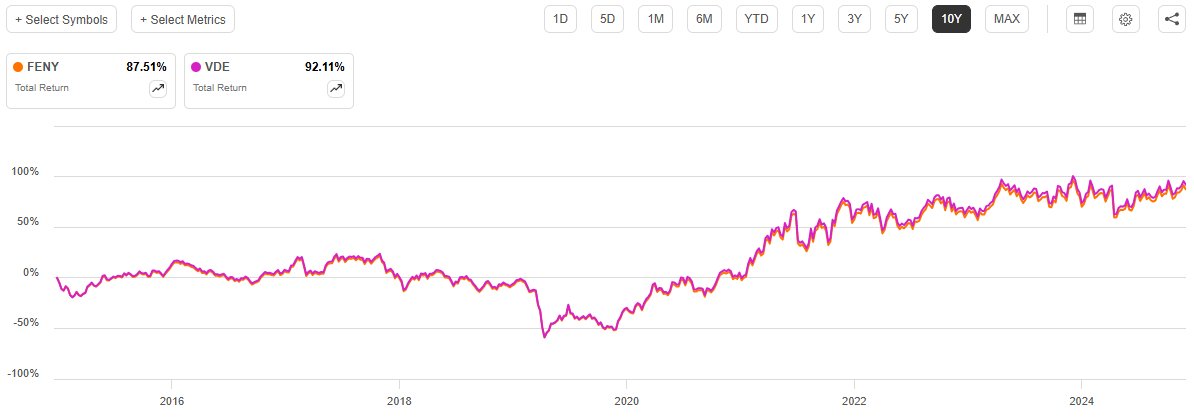Click VDE trend chart icon

click(336, 89)
